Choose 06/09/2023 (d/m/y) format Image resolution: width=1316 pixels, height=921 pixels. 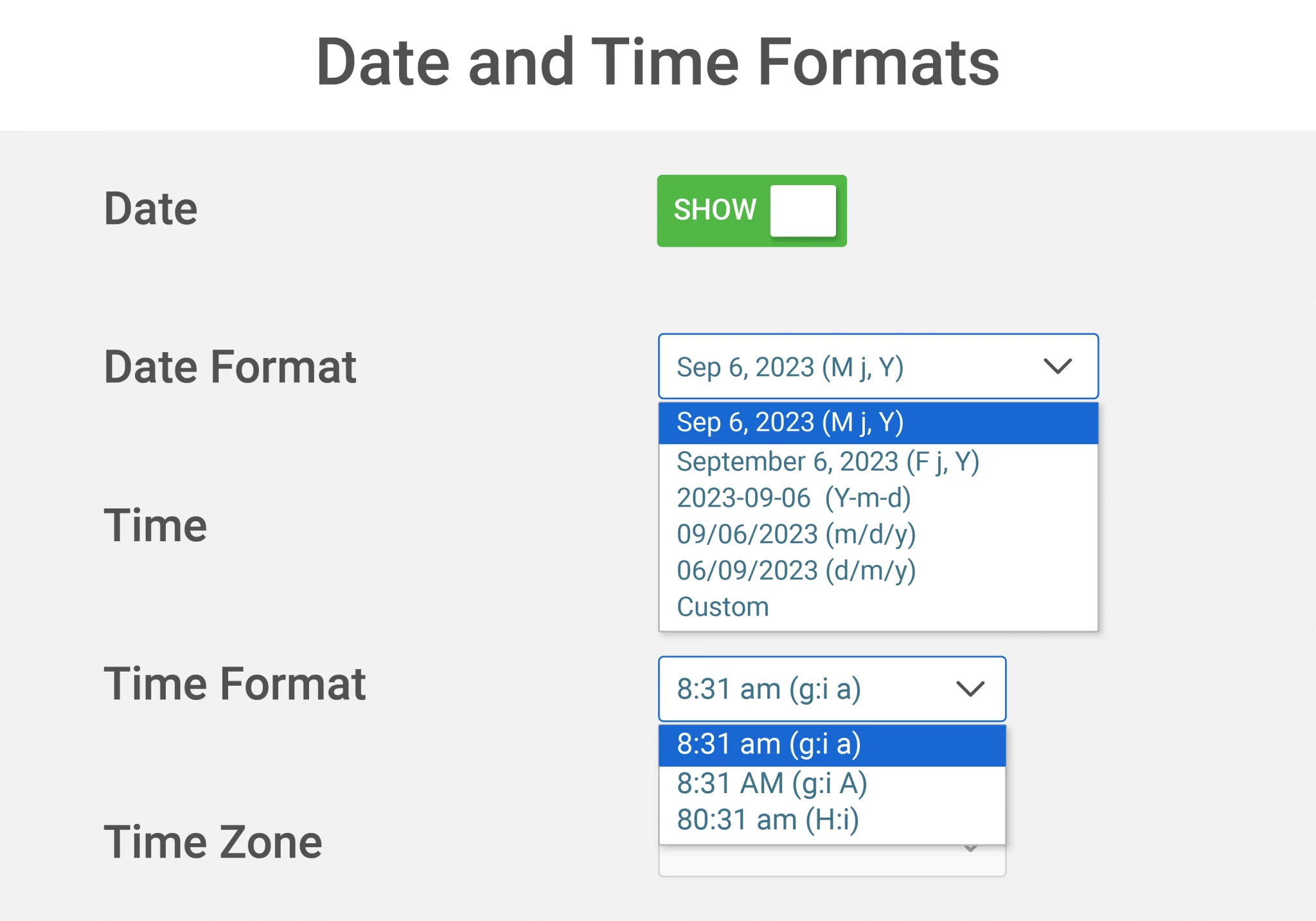coord(878,571)
